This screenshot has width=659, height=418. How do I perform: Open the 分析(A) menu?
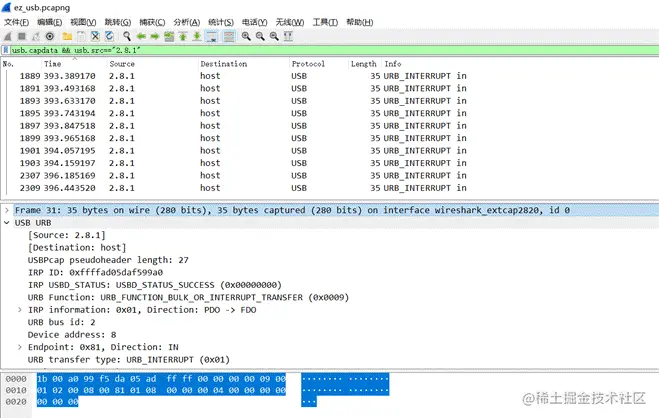coord(187,22)
